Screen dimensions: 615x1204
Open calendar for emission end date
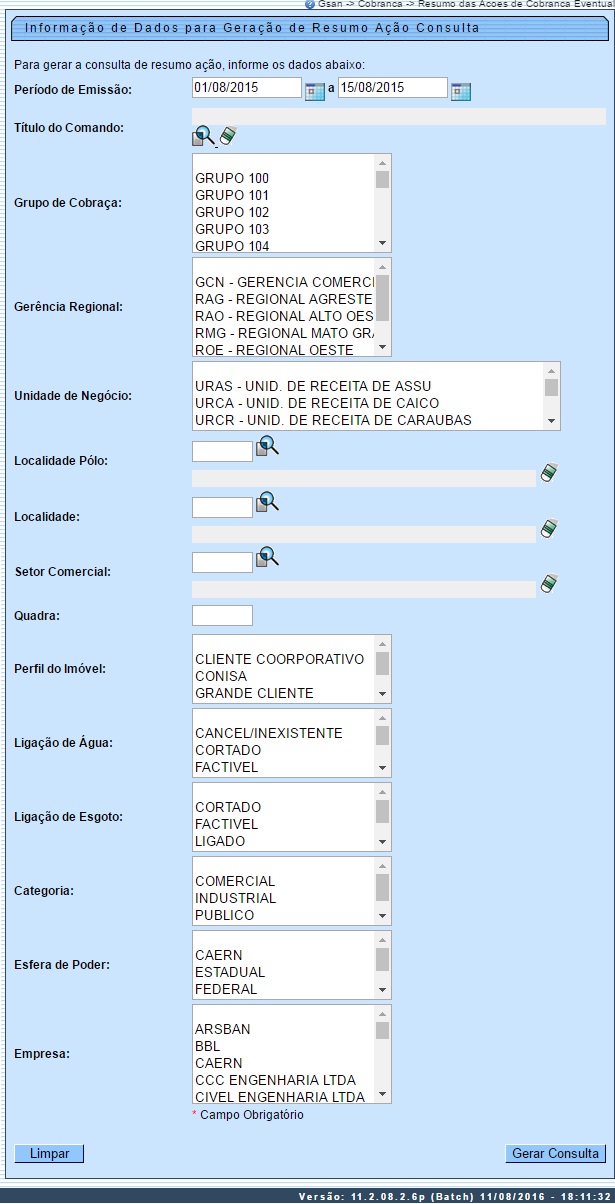460,91
